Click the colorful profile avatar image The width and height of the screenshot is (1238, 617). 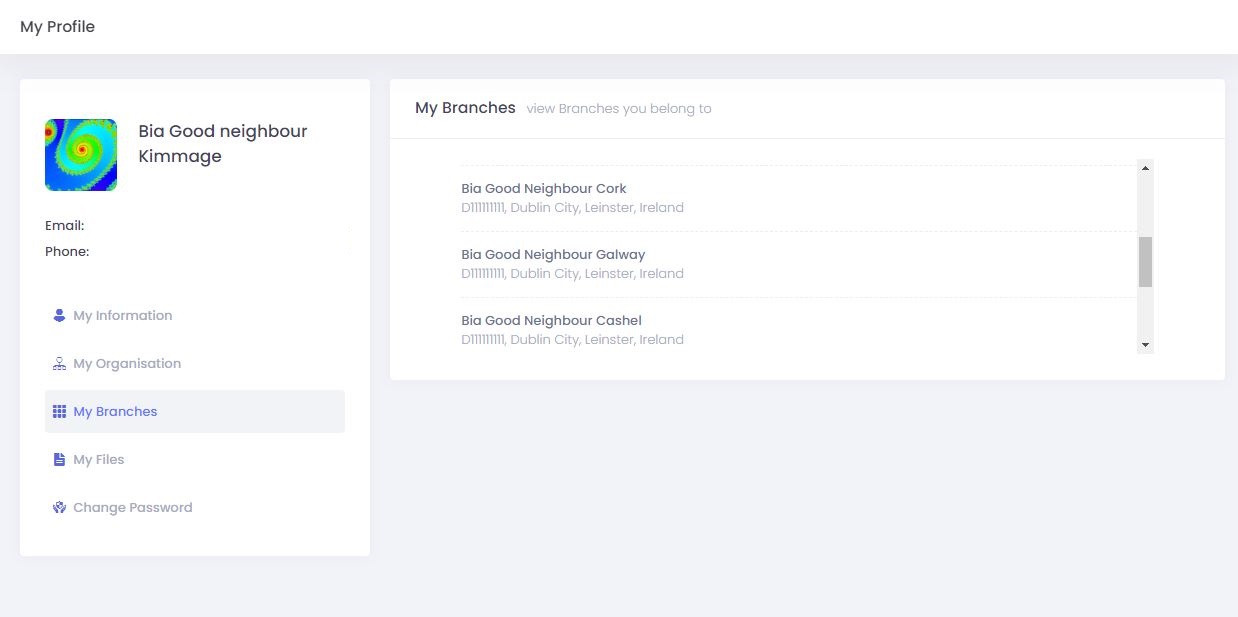81,155
